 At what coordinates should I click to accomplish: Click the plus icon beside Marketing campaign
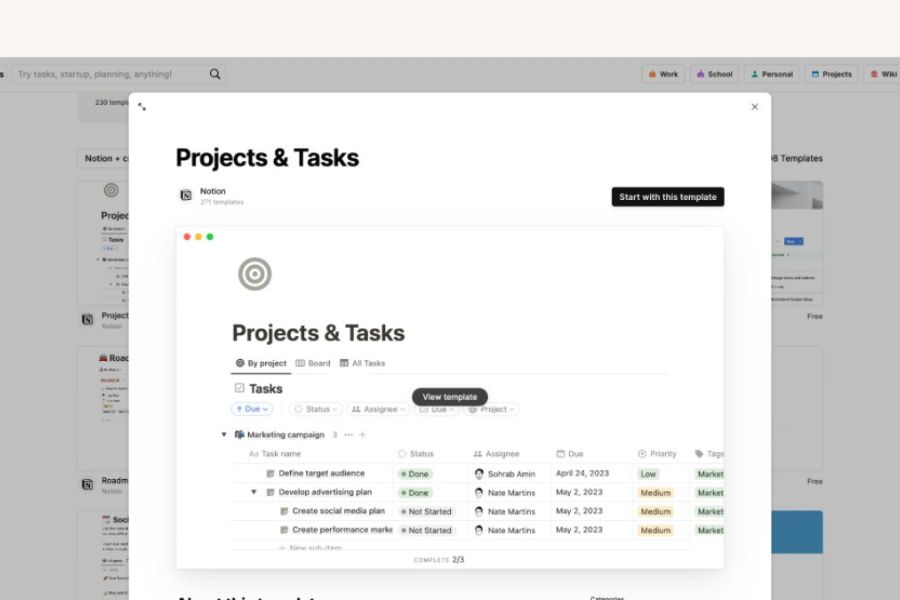click(x=362, y=435)
